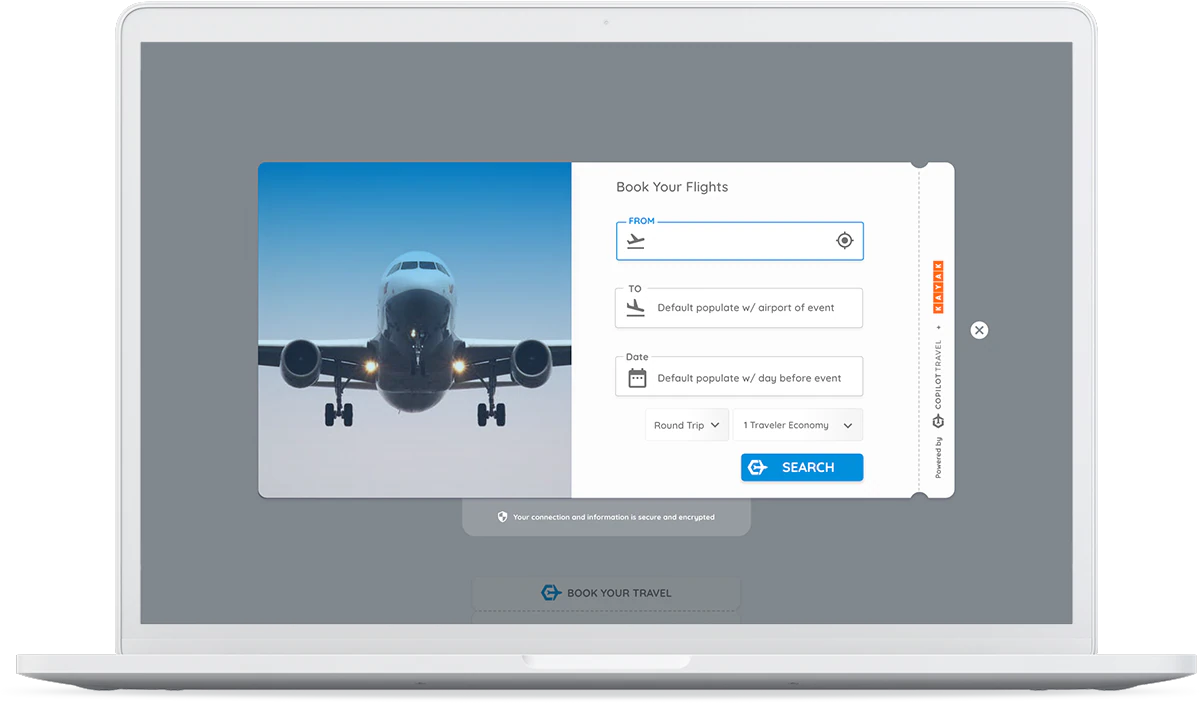The image size is (1200, 703).
Task: Click 'Your connection and information is secure' text
Action: [x=614, y=517]
